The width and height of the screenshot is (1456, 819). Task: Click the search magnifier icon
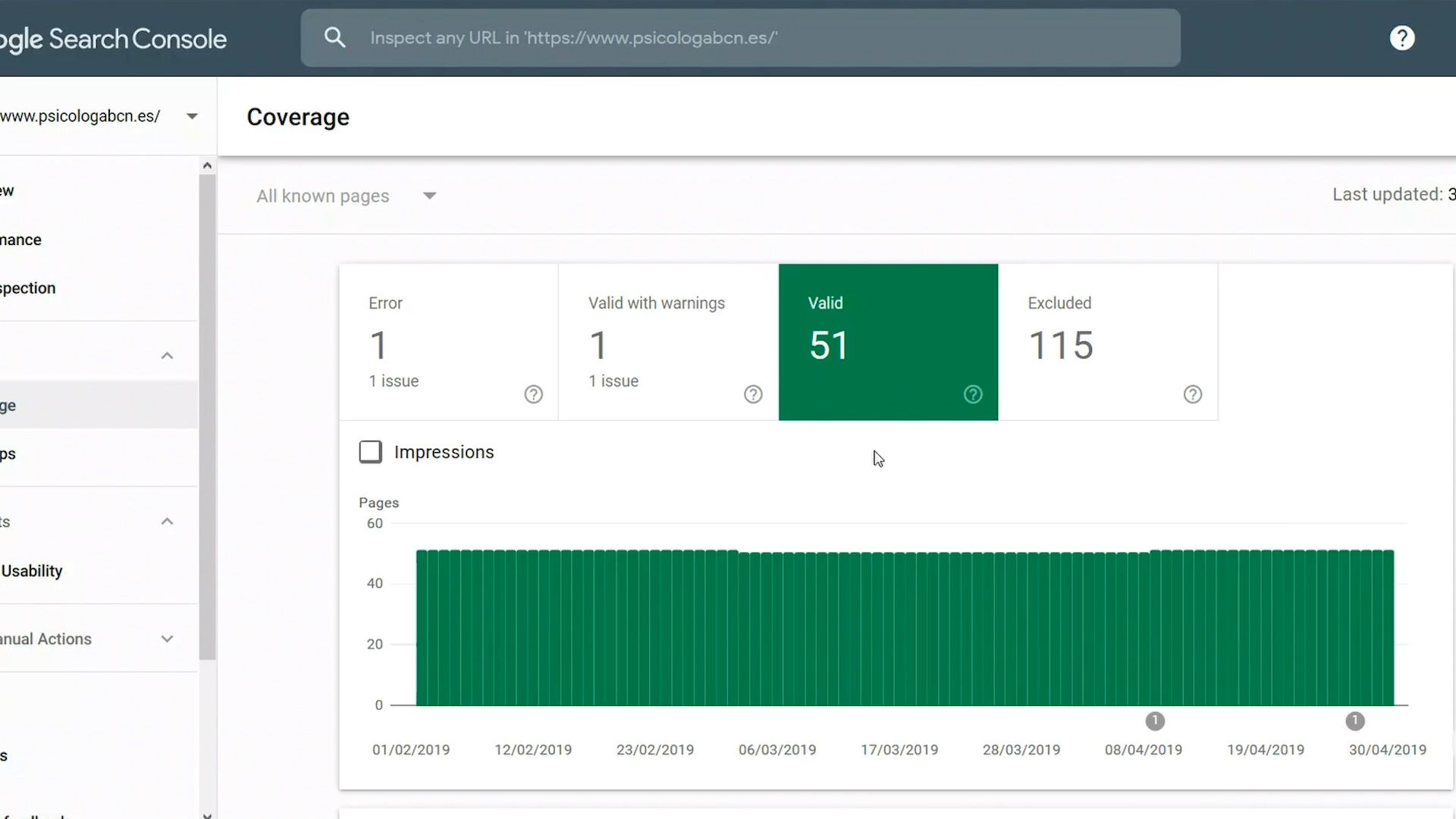pyautogui.click(x=334, y=38)
